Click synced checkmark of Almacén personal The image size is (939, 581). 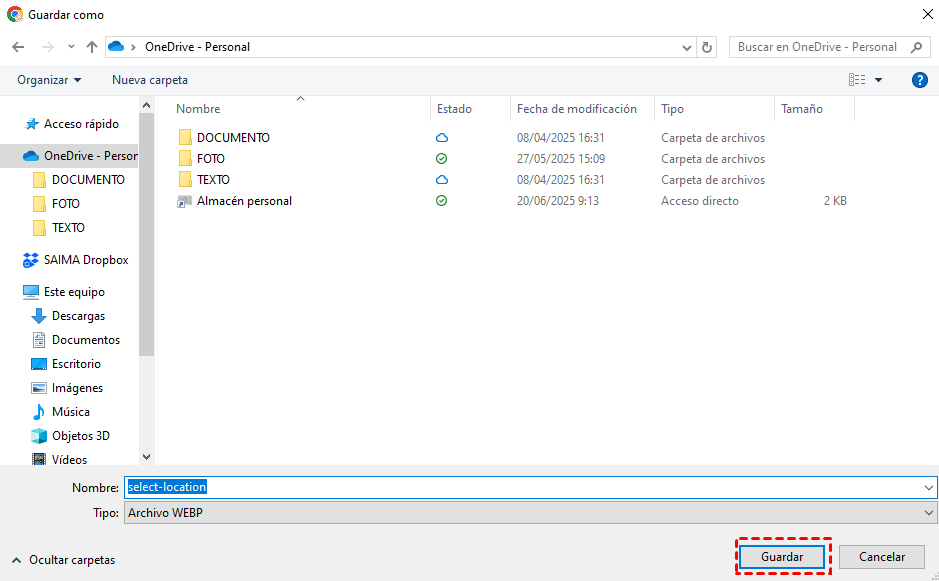tap(441, 201)
